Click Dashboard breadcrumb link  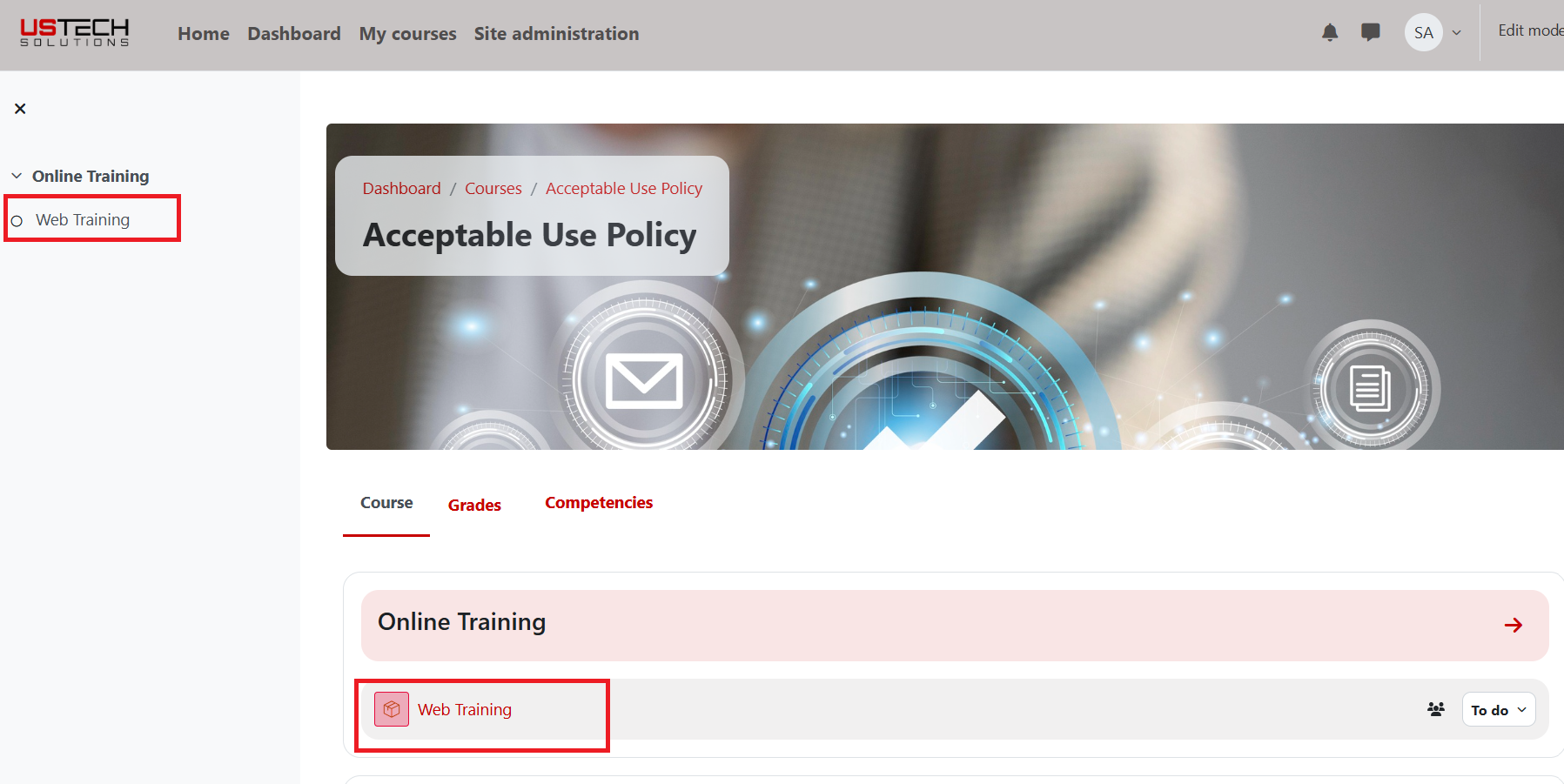402,189
